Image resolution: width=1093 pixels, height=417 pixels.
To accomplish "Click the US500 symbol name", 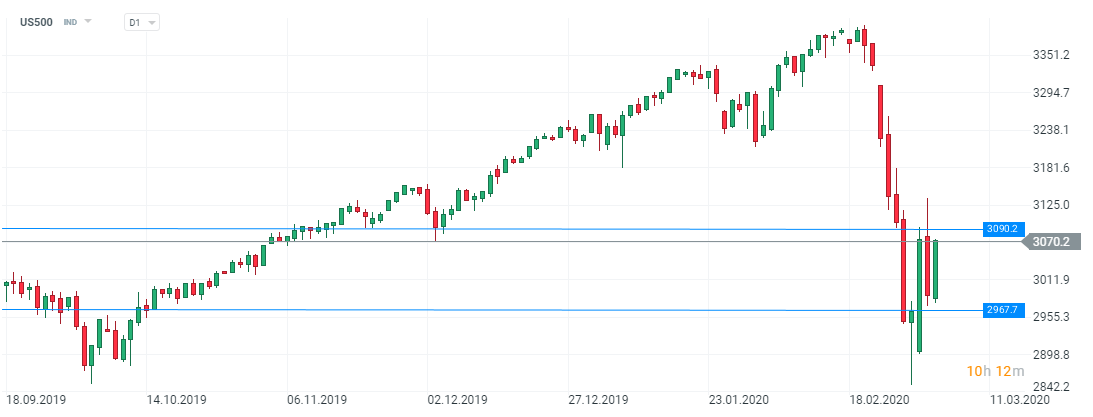I will pyautogui.click(x=36, y=21).
